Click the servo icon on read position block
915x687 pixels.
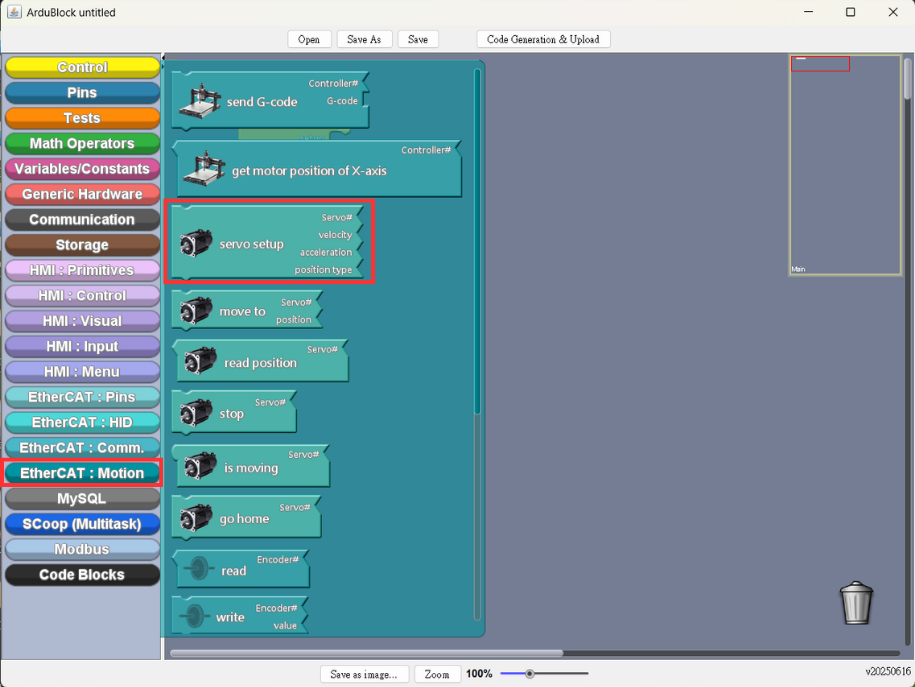(201, 361)
